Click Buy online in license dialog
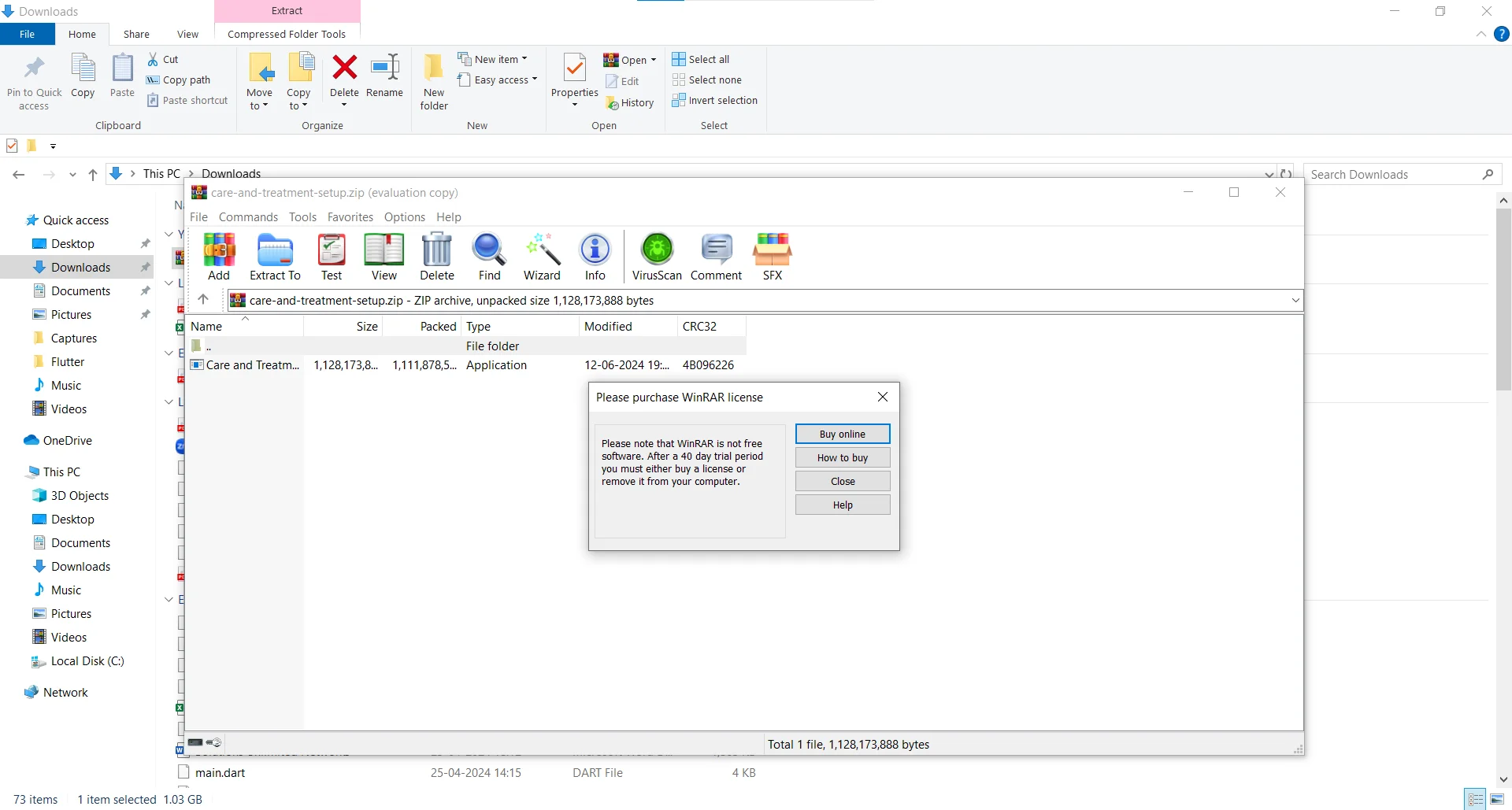This screenshot has height=810, width=1512. [x=843, y=434]
